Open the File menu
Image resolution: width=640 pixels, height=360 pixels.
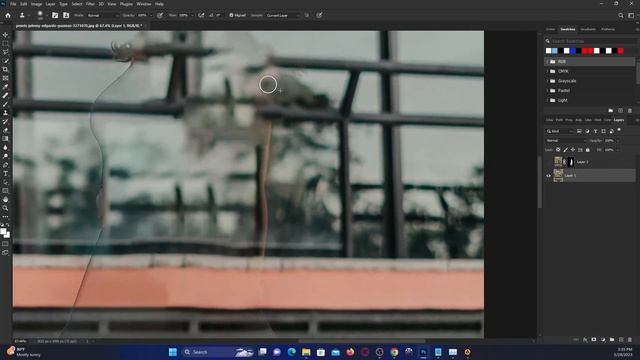tap(13, 4)
